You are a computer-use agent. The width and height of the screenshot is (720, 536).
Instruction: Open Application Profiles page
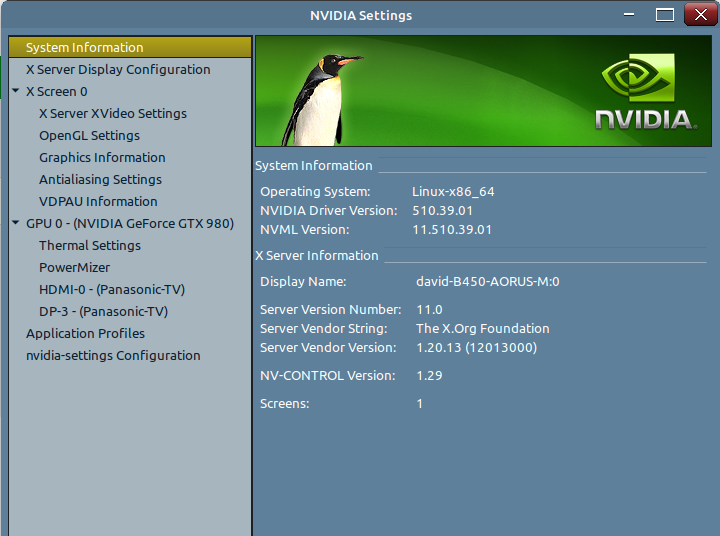[85, 333]
